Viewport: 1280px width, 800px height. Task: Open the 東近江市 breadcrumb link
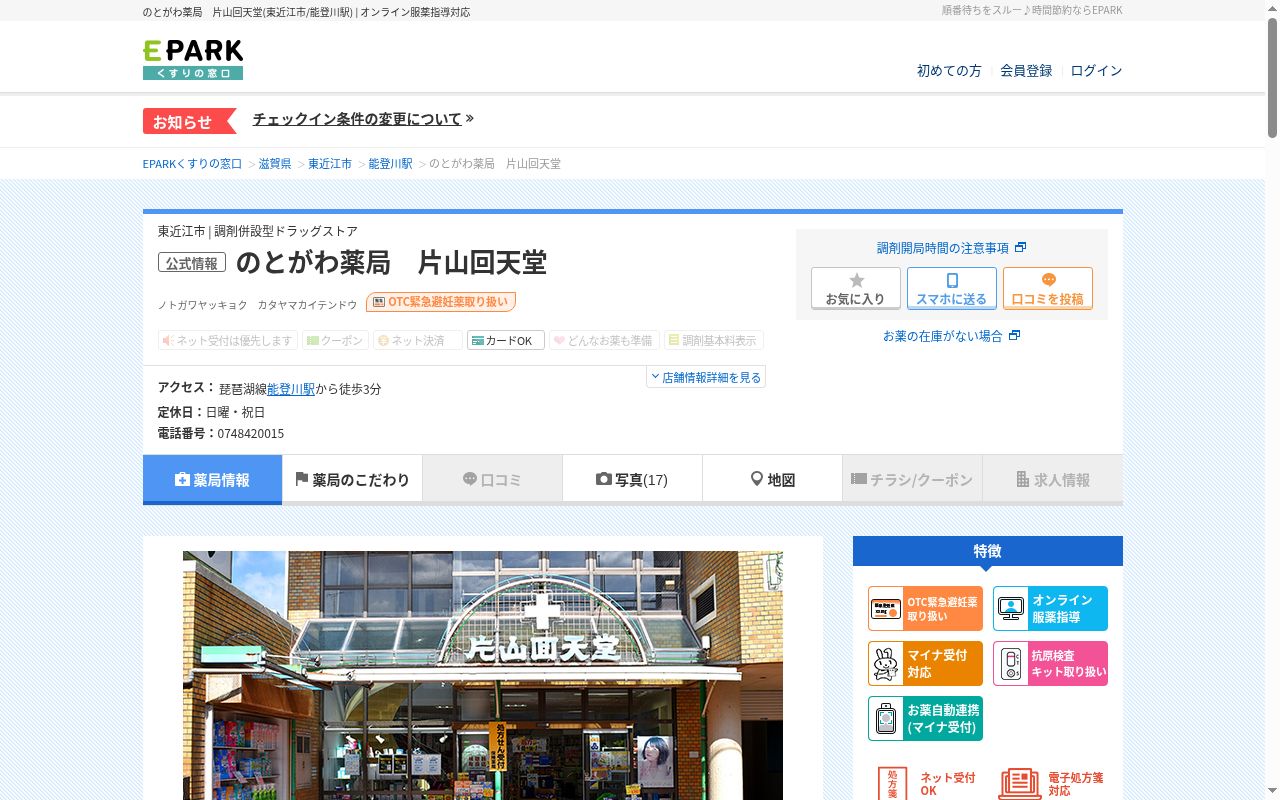click(x=330, y=163)
